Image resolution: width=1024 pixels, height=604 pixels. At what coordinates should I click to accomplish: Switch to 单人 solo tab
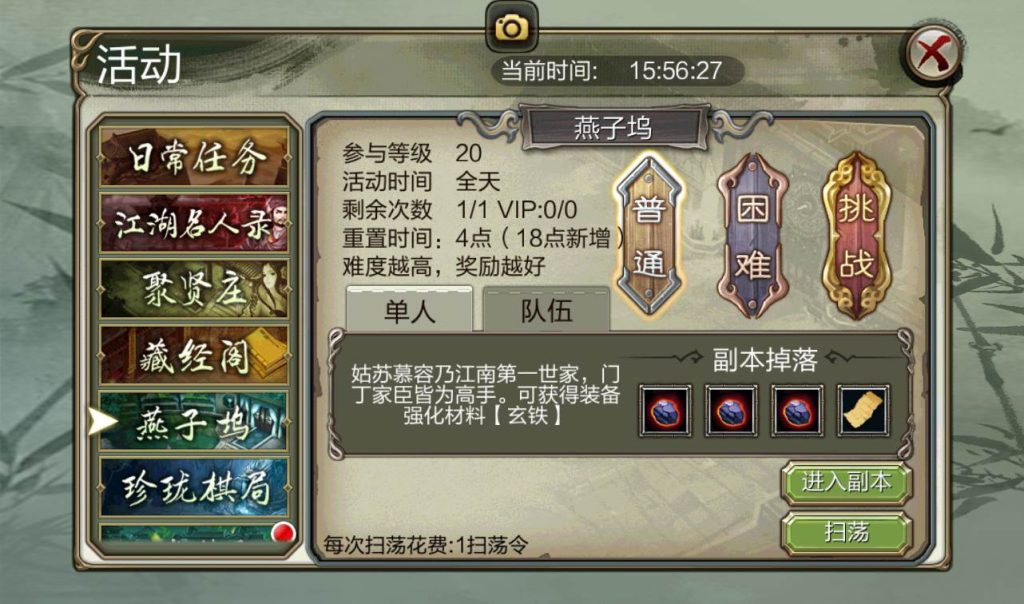pyautogui.click(x=409, y=310)
